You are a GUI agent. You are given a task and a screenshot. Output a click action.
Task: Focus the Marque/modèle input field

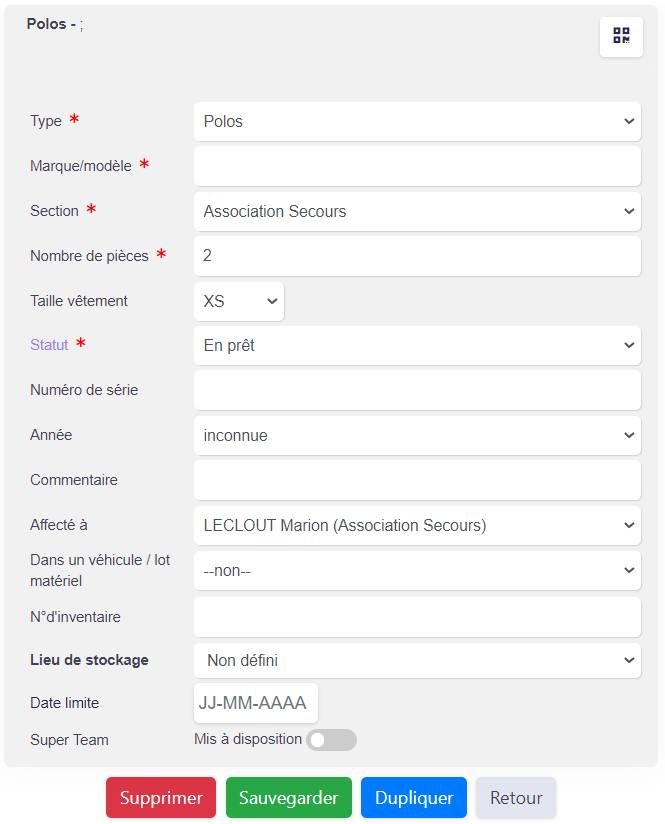[x=417, y=166]
